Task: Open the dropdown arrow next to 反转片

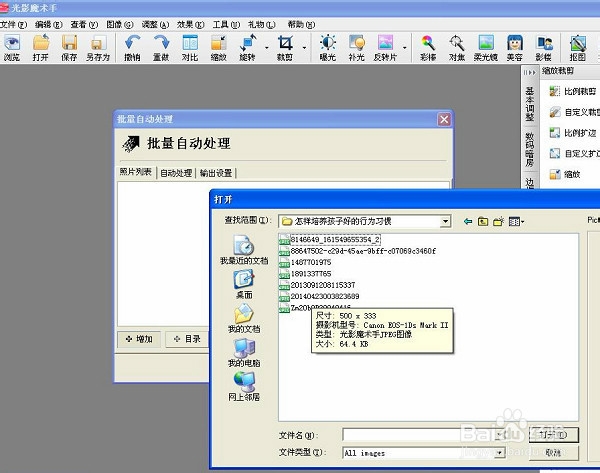Action: 404,48
